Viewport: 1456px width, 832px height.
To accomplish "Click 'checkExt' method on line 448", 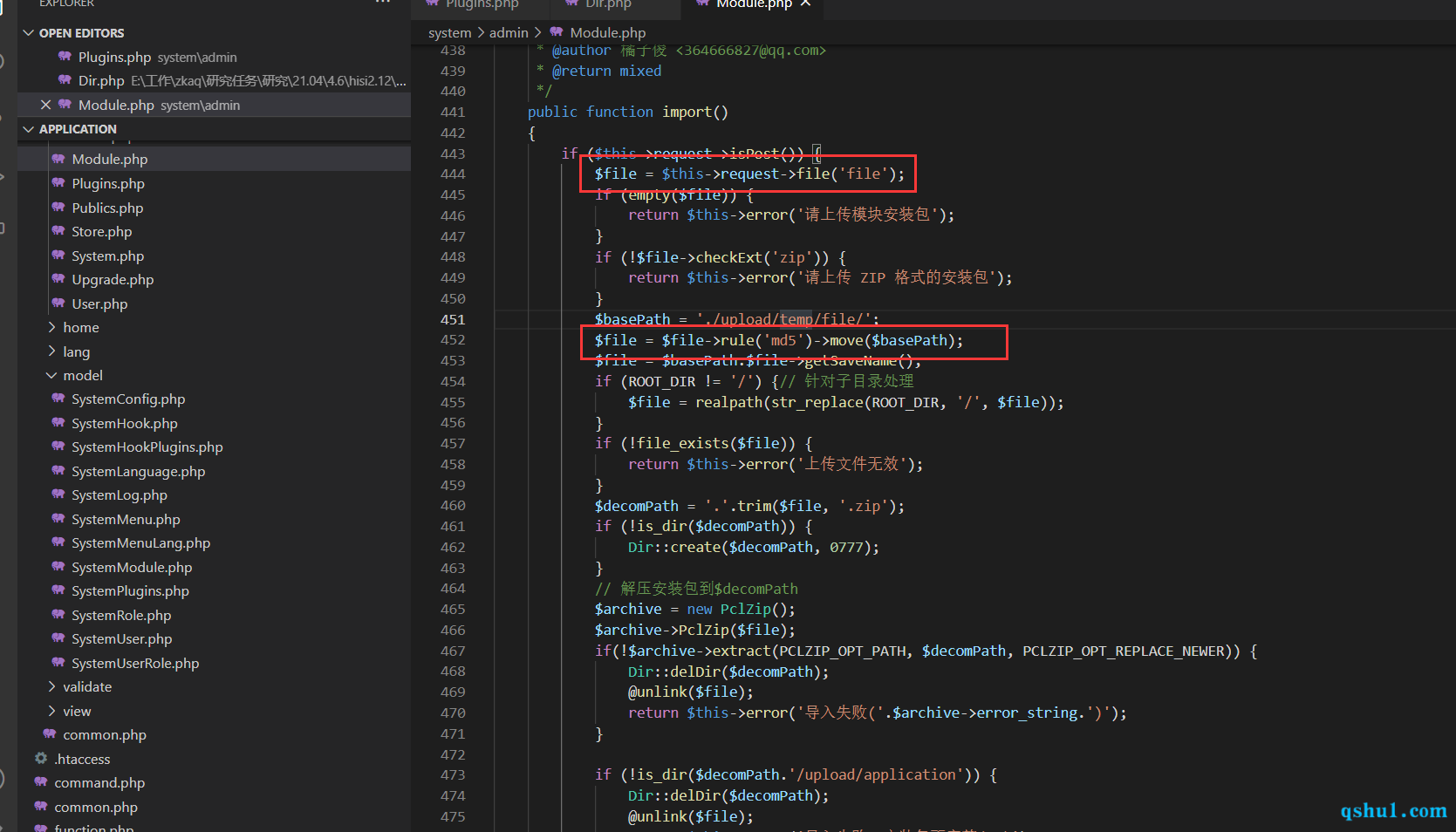I will [x=728, y=258].
